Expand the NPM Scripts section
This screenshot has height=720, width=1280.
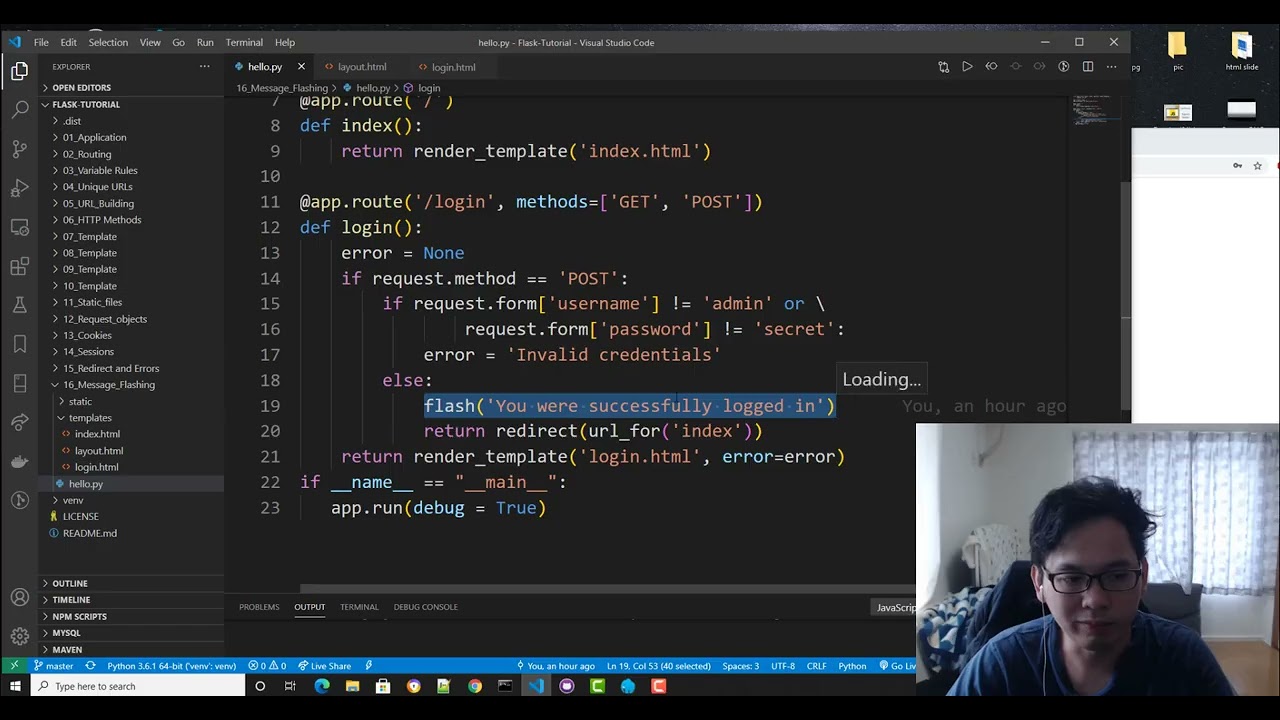(x=132, y=616)
